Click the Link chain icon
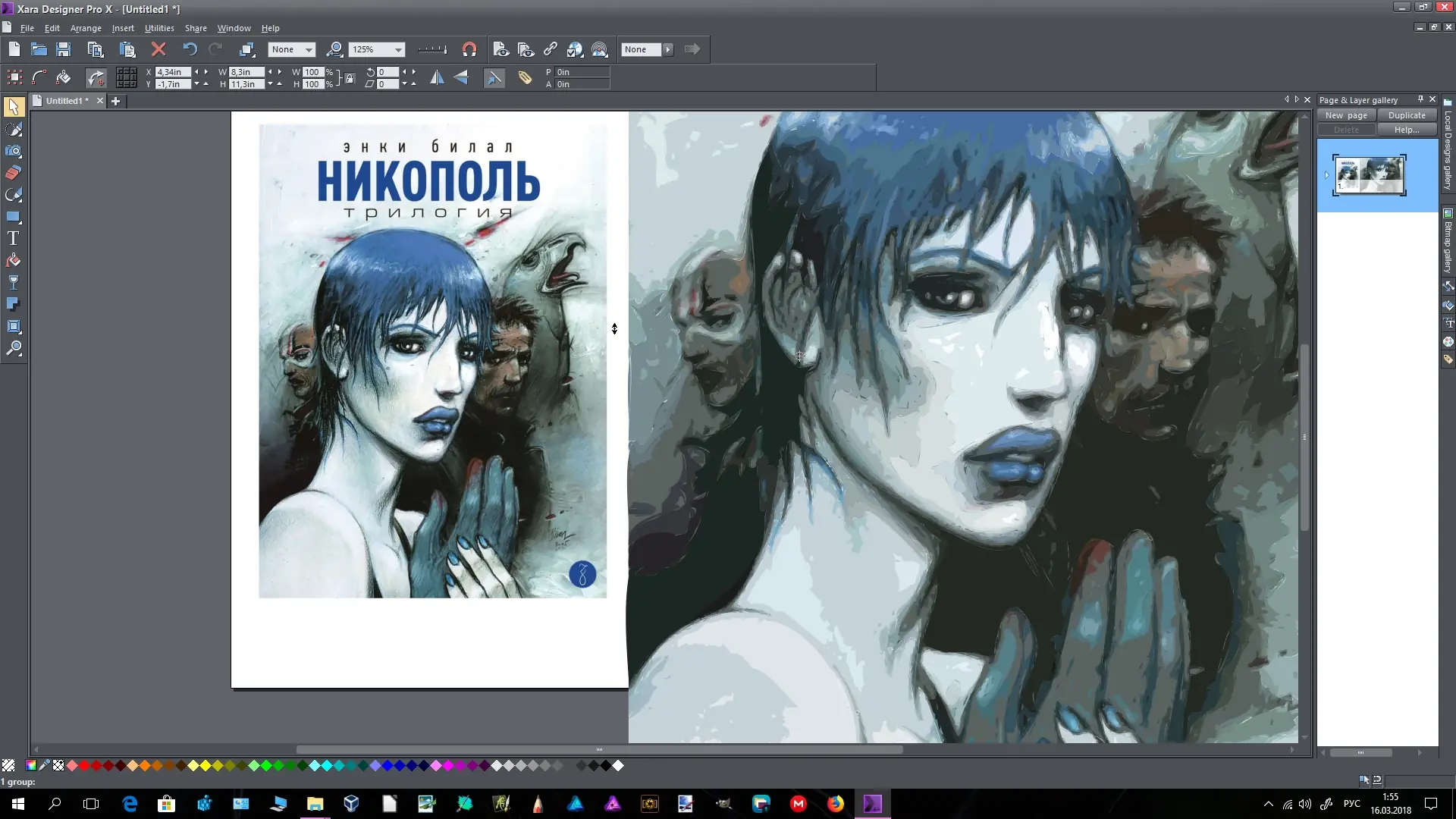 pos(551,50)
